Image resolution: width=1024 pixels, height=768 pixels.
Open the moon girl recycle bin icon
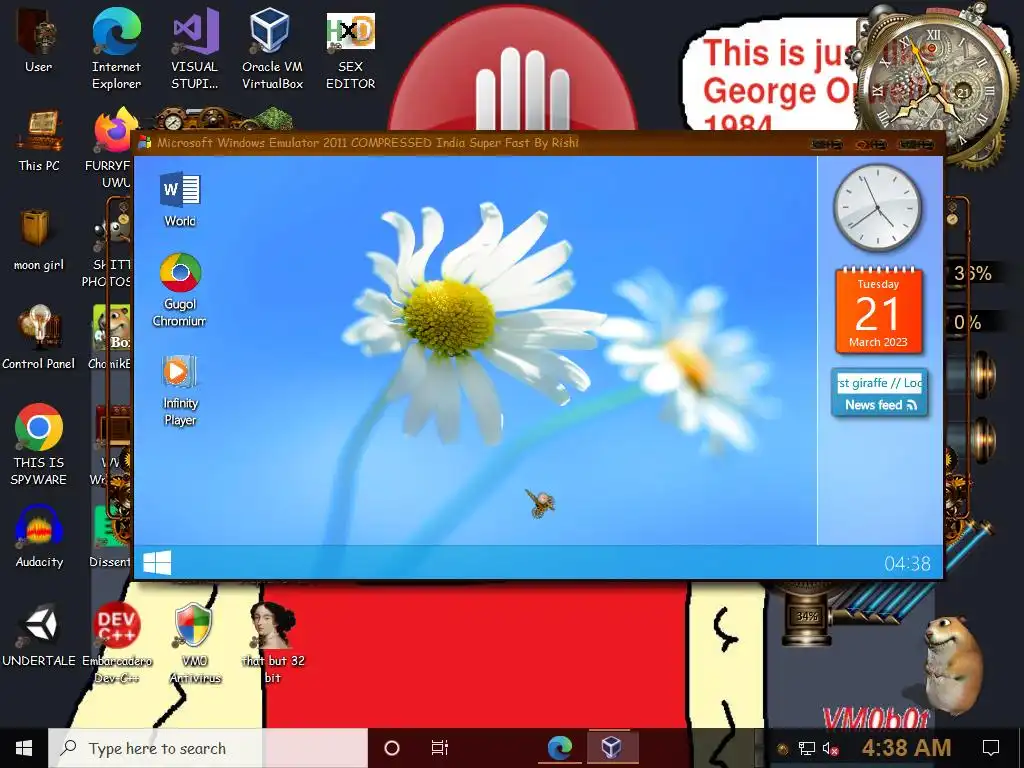point(39,240)
